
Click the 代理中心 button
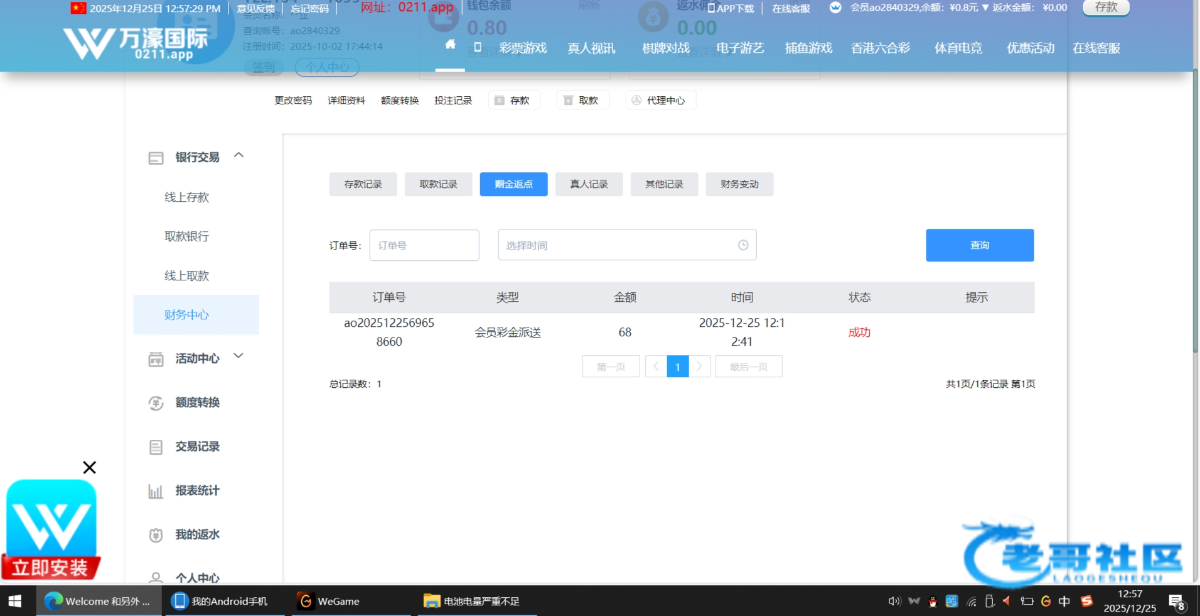click(x=661, y=100)
